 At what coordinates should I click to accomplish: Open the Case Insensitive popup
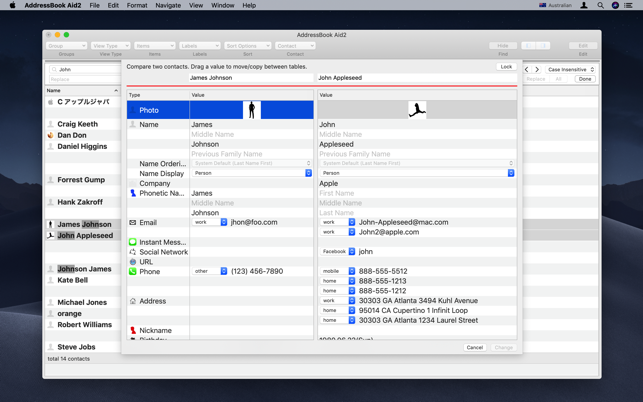tap(571, 69)
